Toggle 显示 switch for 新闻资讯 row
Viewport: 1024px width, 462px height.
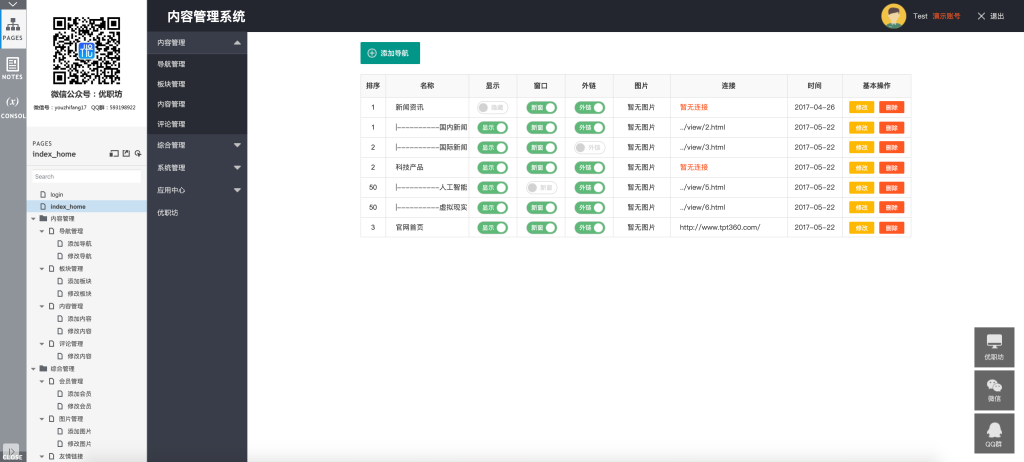tap(493, 107)
